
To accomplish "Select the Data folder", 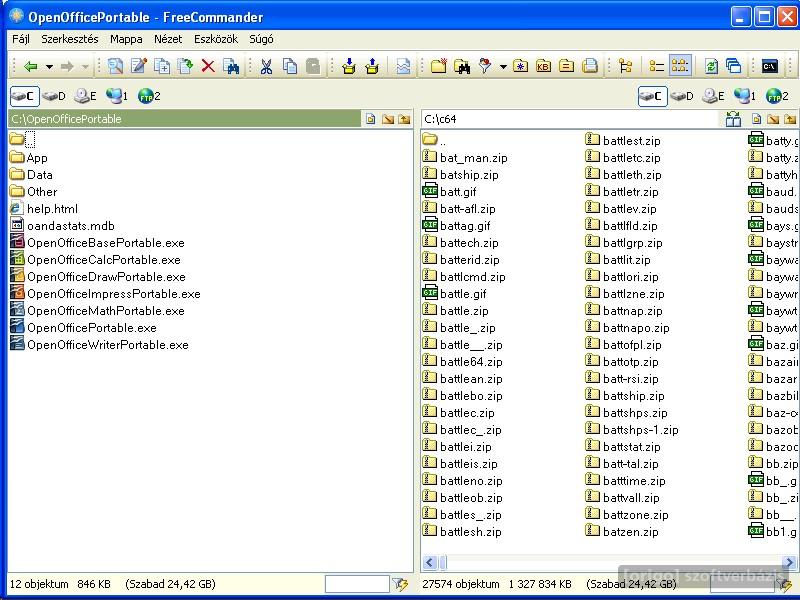I will click(31, 174).
